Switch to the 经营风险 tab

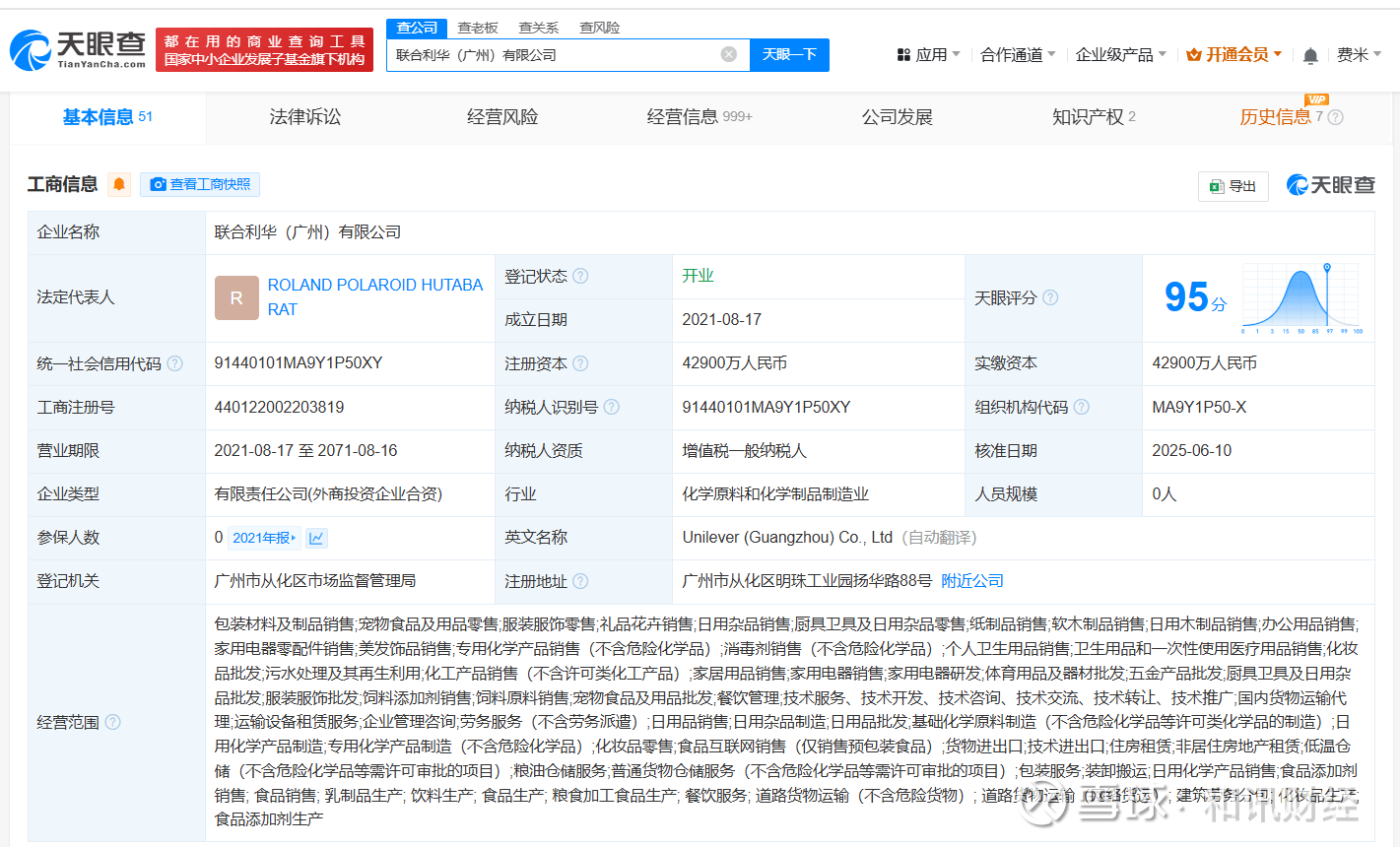[x=502, y=117]
